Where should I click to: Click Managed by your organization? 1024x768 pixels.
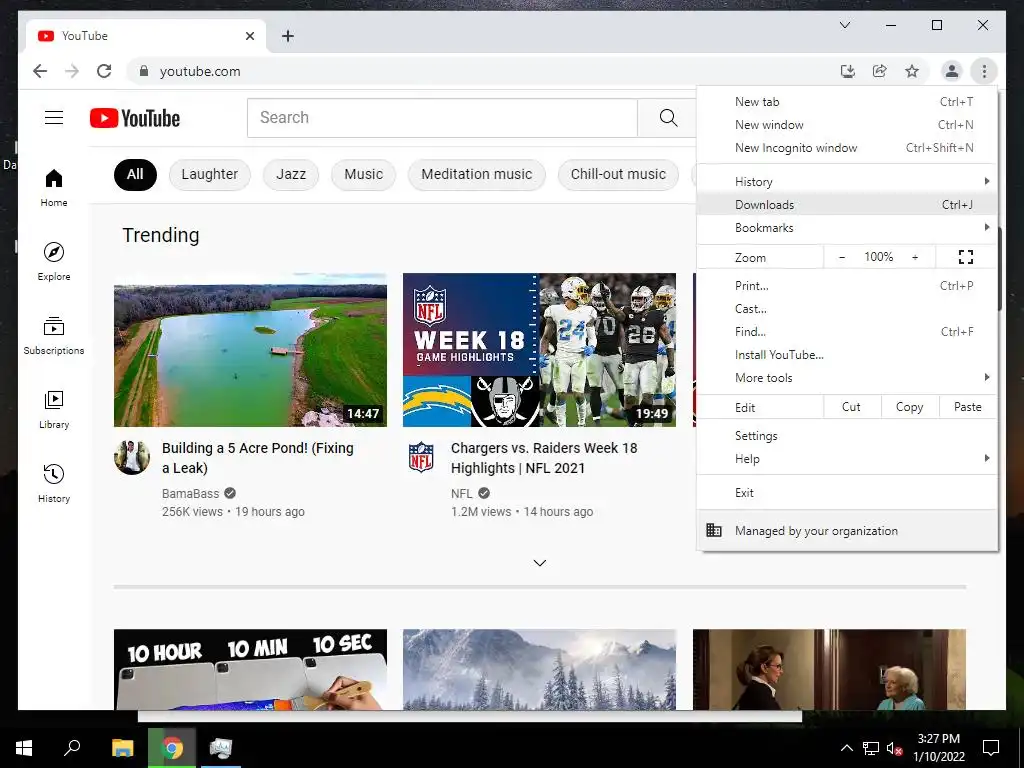[x=846, y=530]
